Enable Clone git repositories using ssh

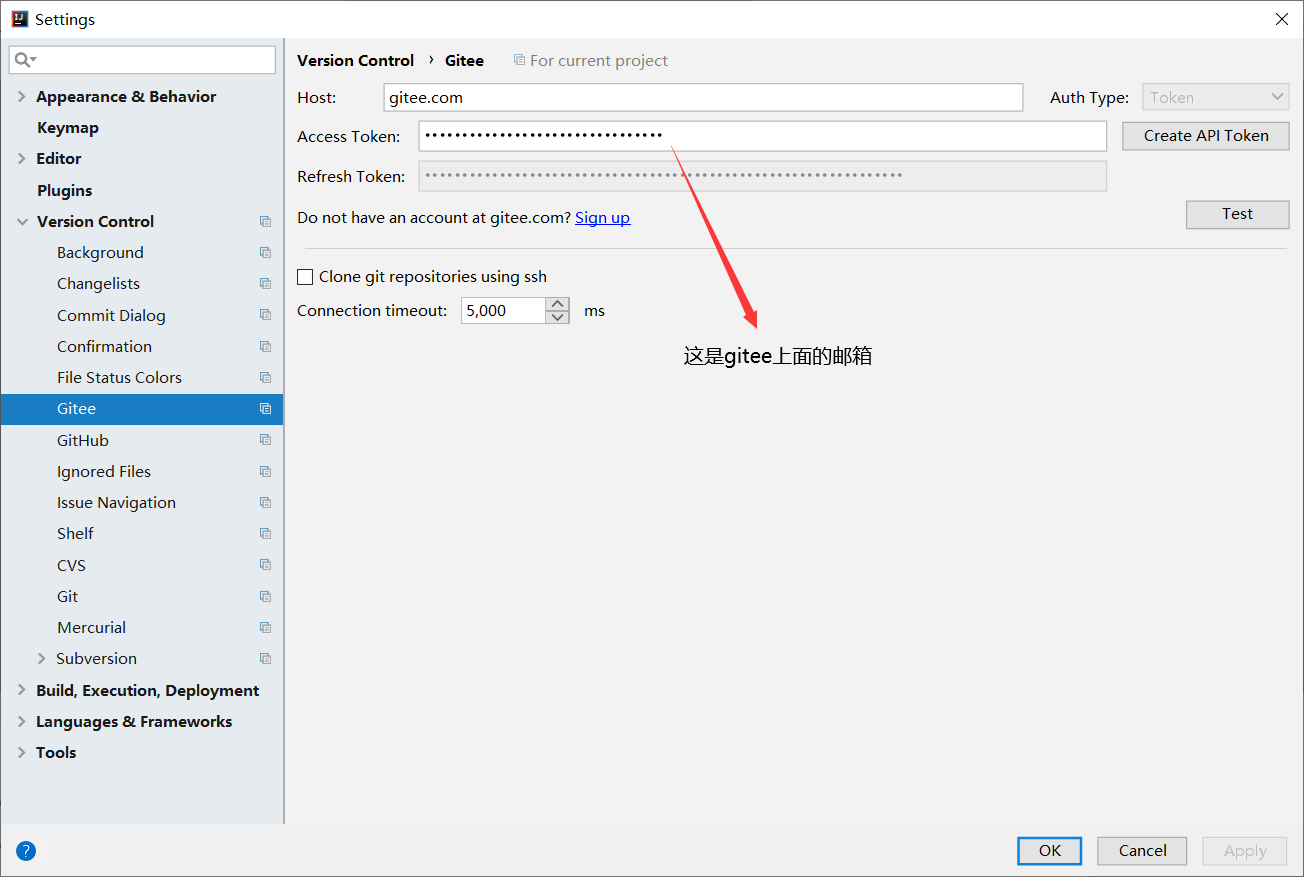pos(305,277)
